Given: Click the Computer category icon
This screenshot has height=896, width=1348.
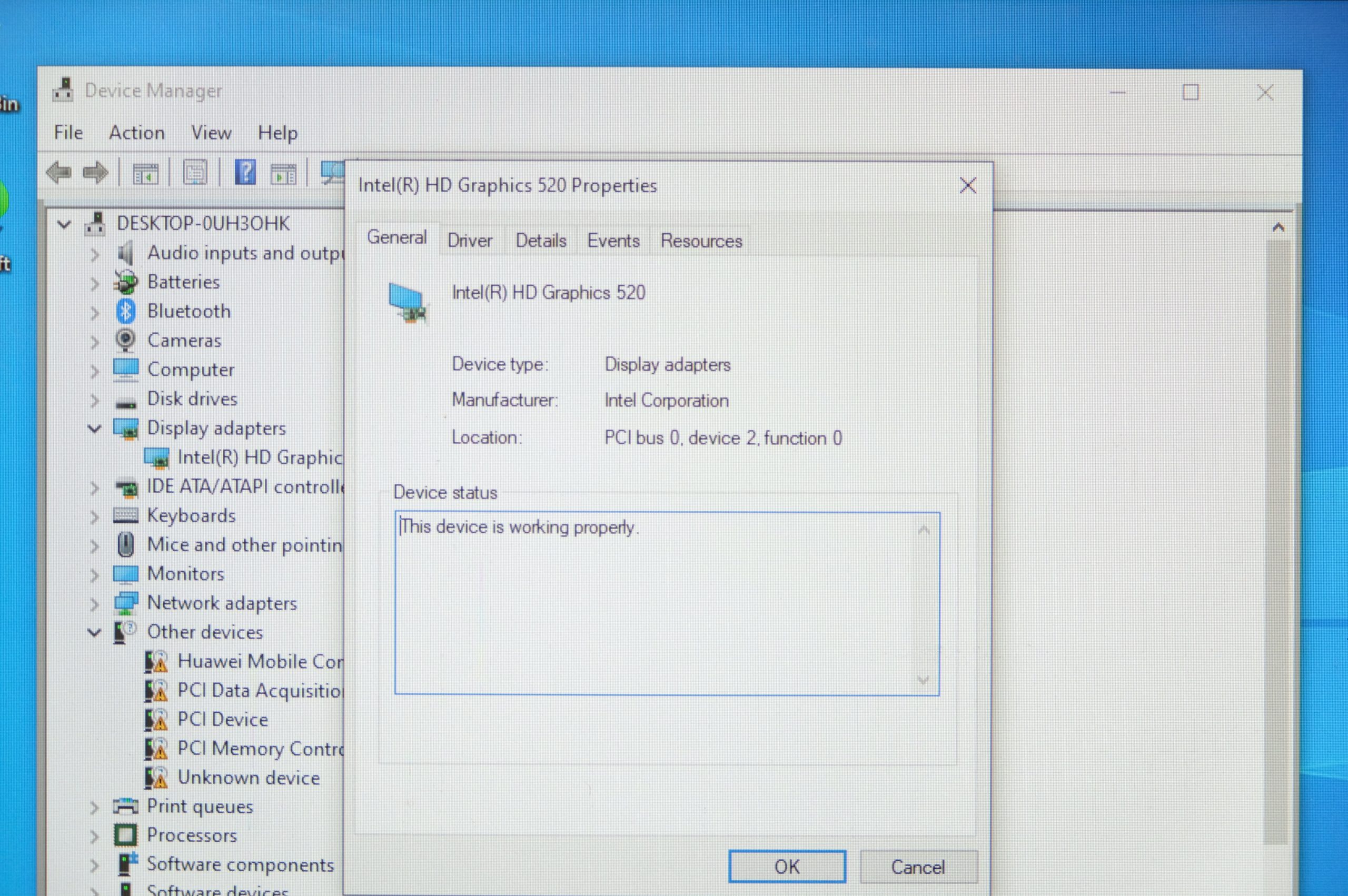Looking at the screenshot, I should click(126, 369).
